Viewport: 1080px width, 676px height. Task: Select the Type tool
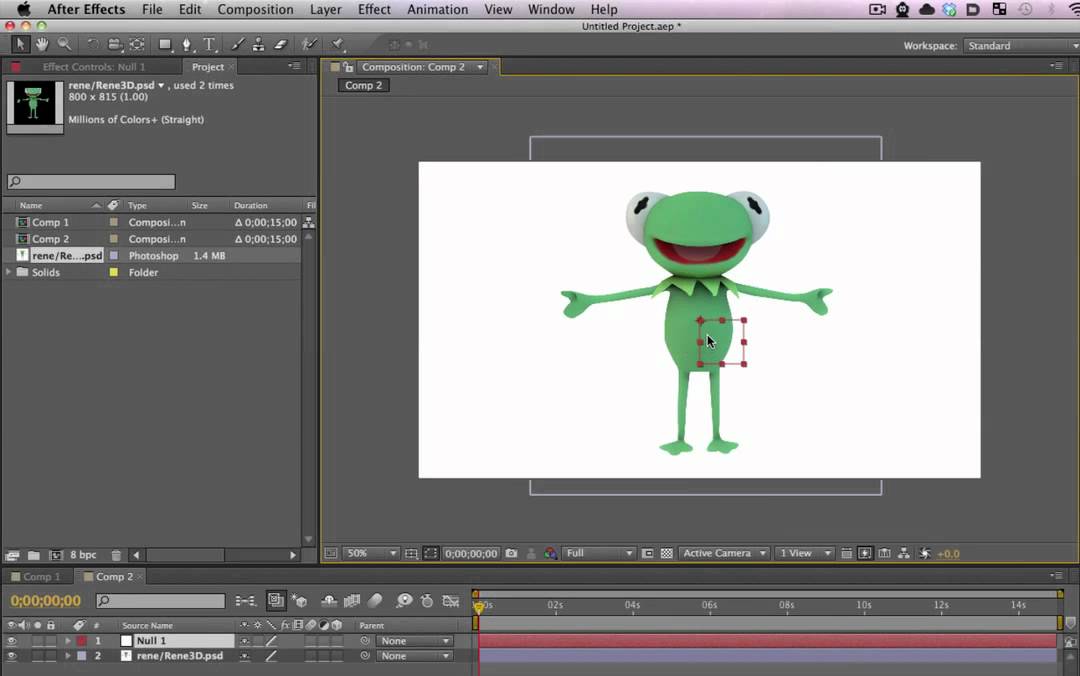pyautogui.click(x=209, y=45)
